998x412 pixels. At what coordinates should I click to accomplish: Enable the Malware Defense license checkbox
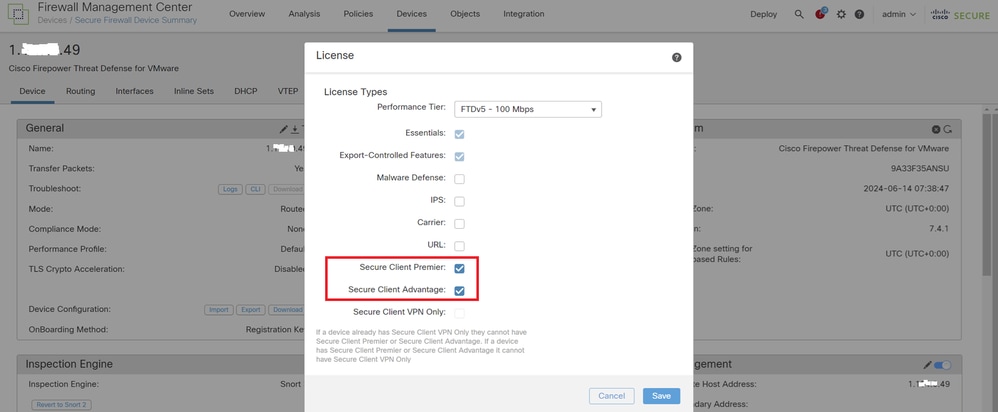click(459, 179)
